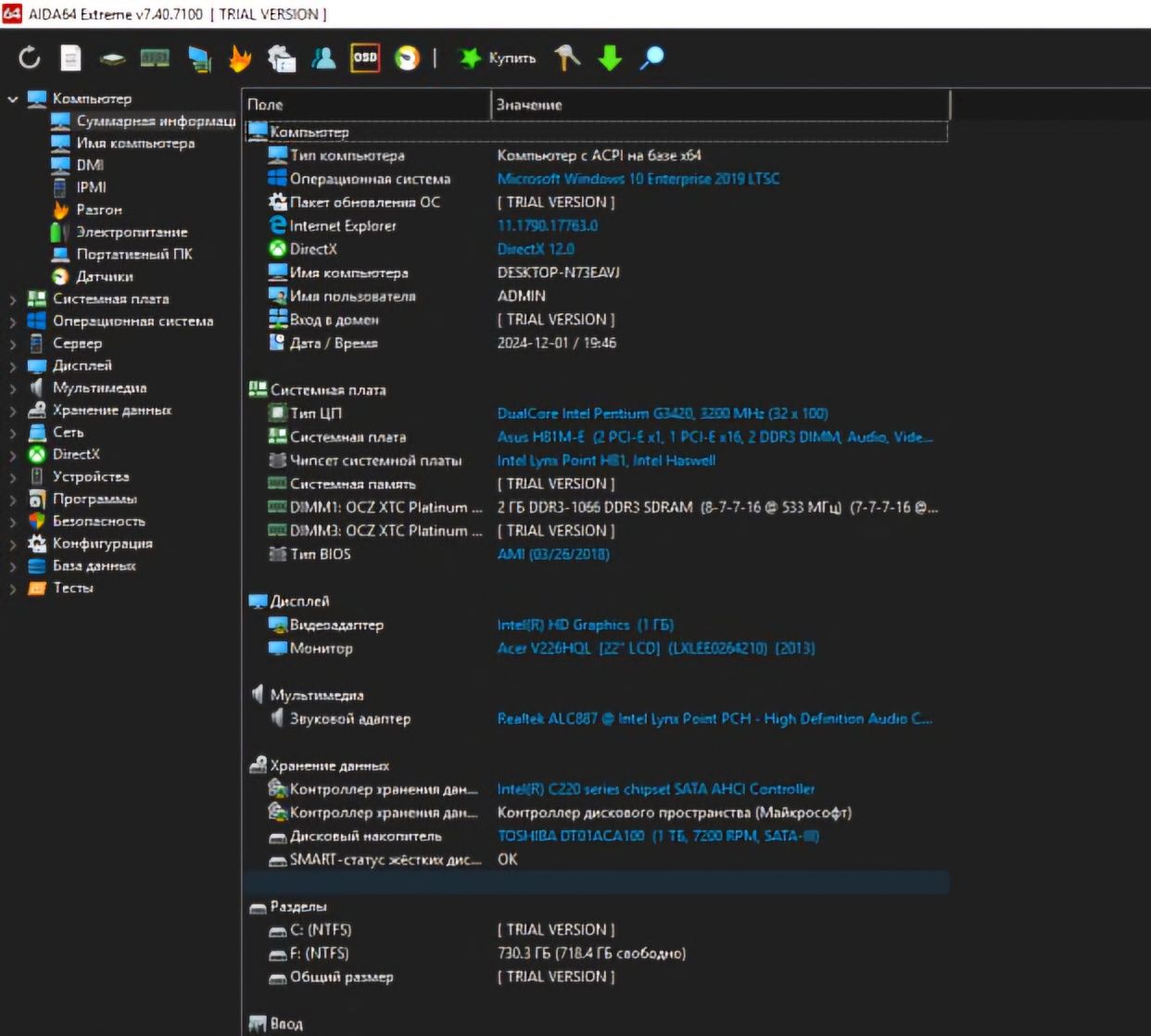This screenshot has width=1151, height=1036.
Task: Select the База данных tree item
Action: (x=94, y=566)
